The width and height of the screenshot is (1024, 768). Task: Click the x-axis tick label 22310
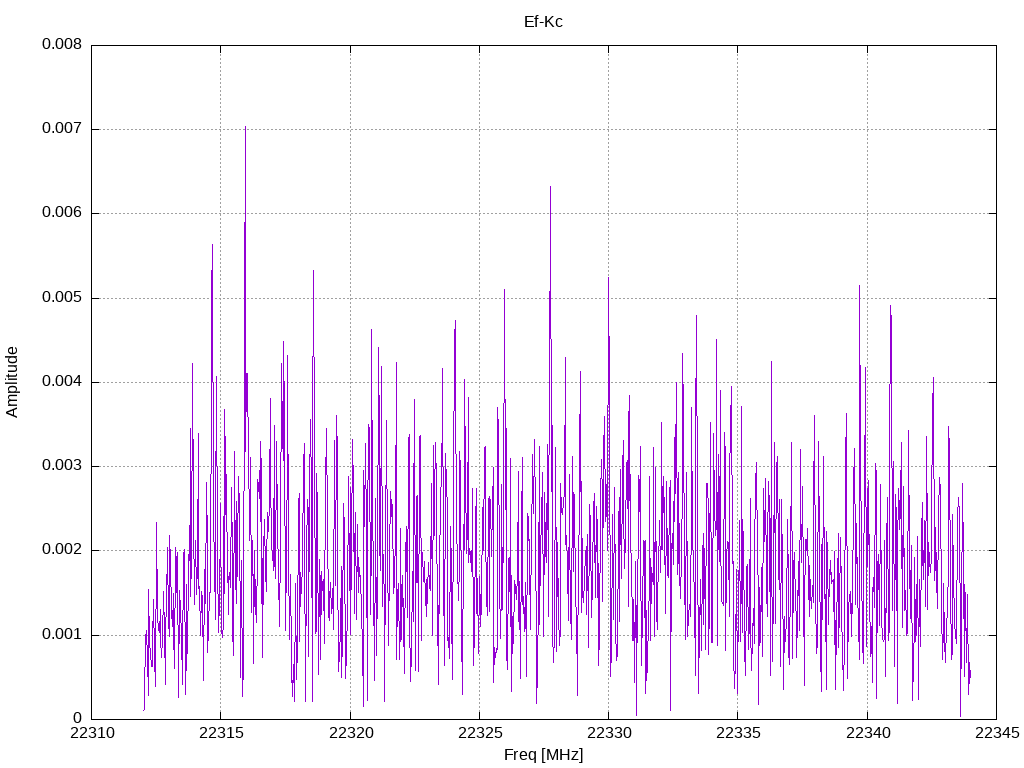[x=92, y=733]
